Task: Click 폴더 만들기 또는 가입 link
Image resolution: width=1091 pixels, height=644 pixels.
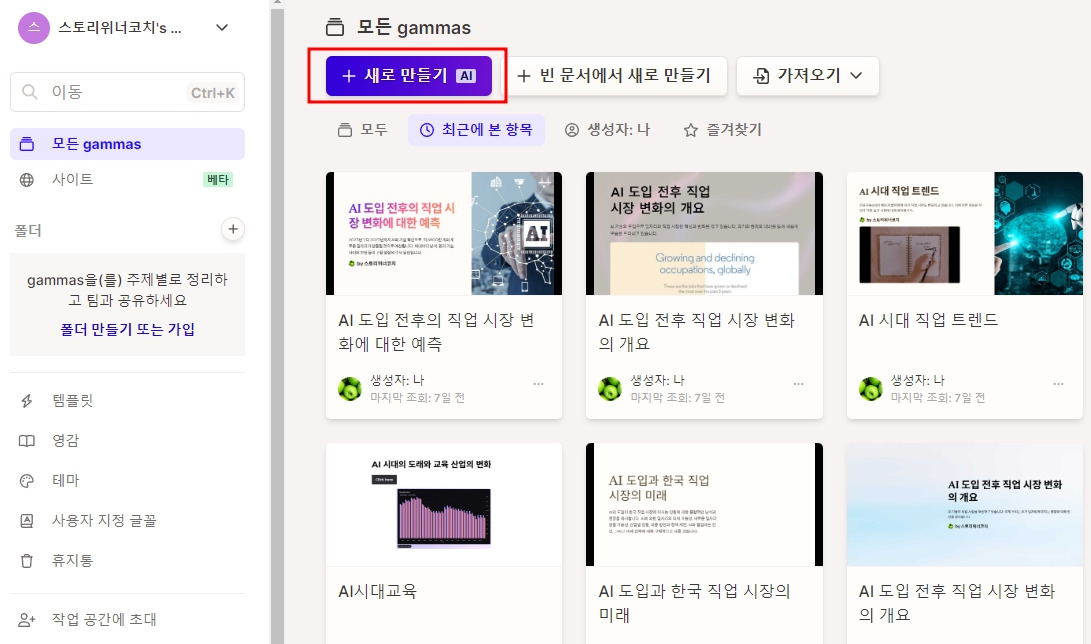Action: [x=126, y=331]
